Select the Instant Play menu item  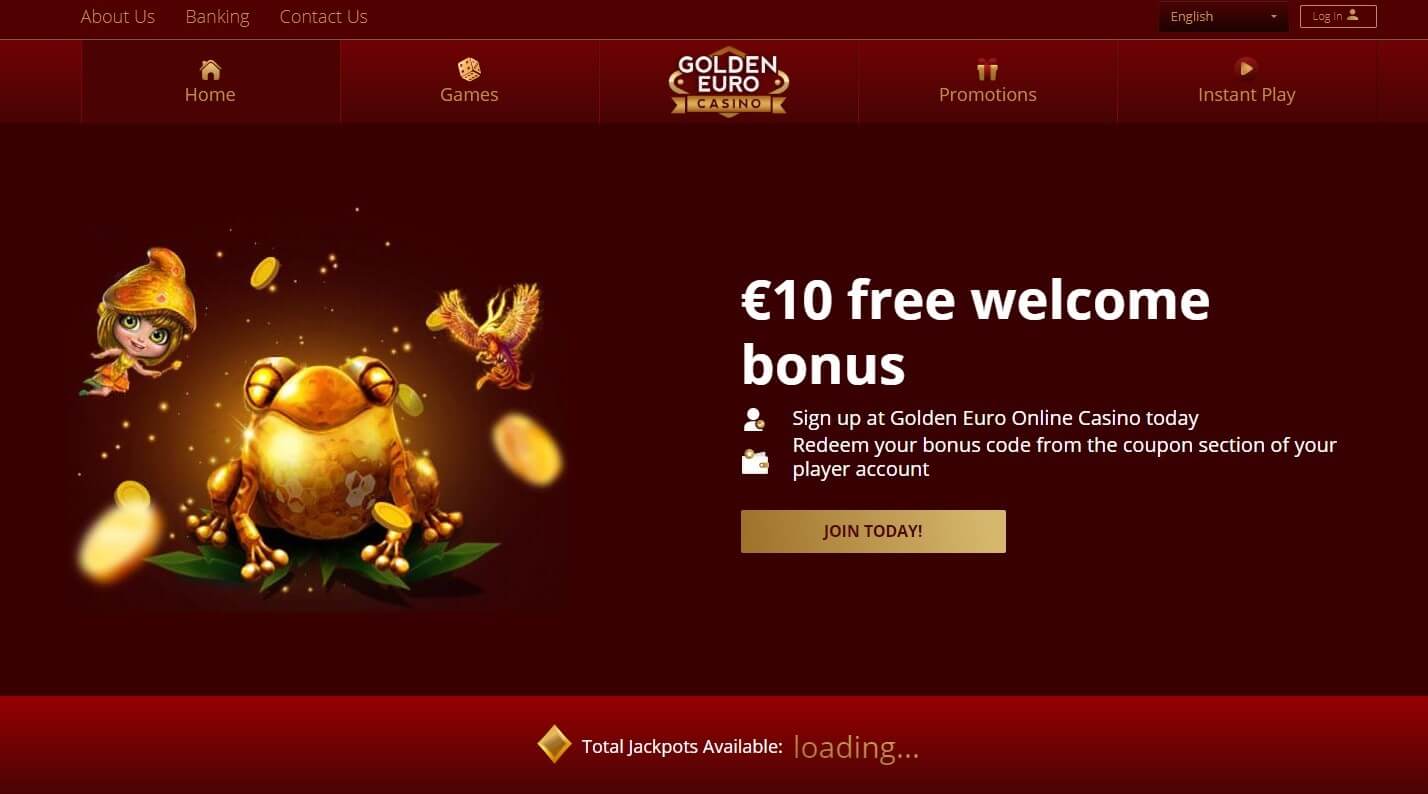pyautogui.click(x=1246, y=81)
